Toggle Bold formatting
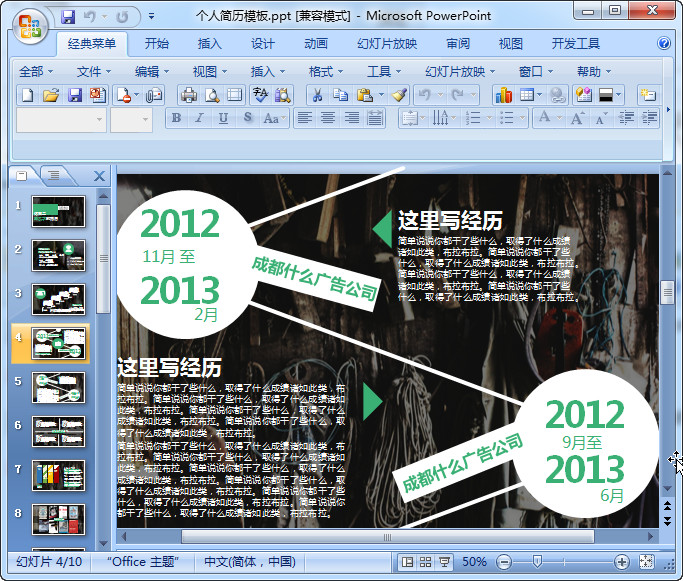This screenshot has height=581, width=683. click(177, 119)
